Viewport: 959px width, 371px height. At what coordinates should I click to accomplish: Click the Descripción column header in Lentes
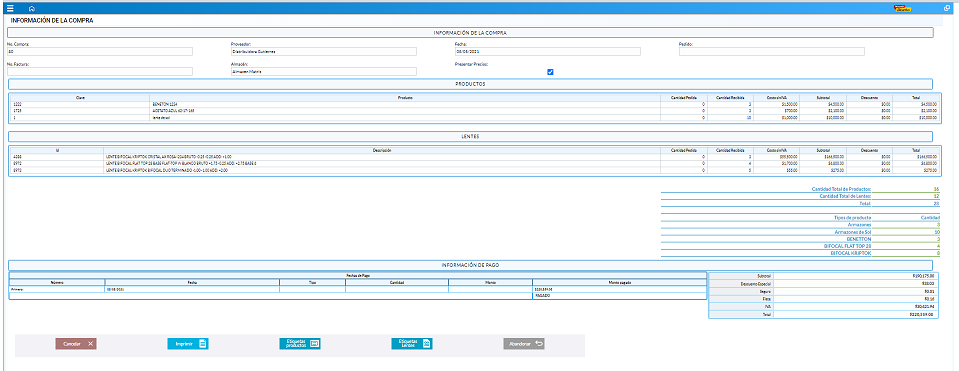[x=382, y=150]
